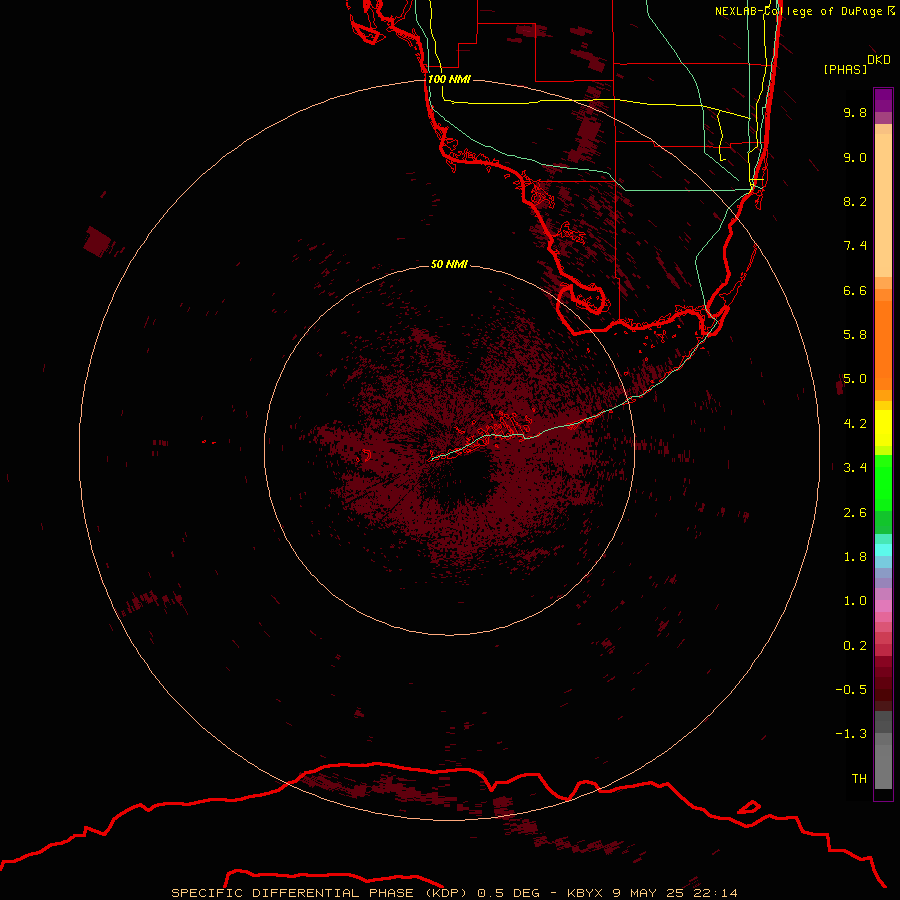Click the 4.2 value on color scale
Viewport: 900px width, 900px height.
855,424
